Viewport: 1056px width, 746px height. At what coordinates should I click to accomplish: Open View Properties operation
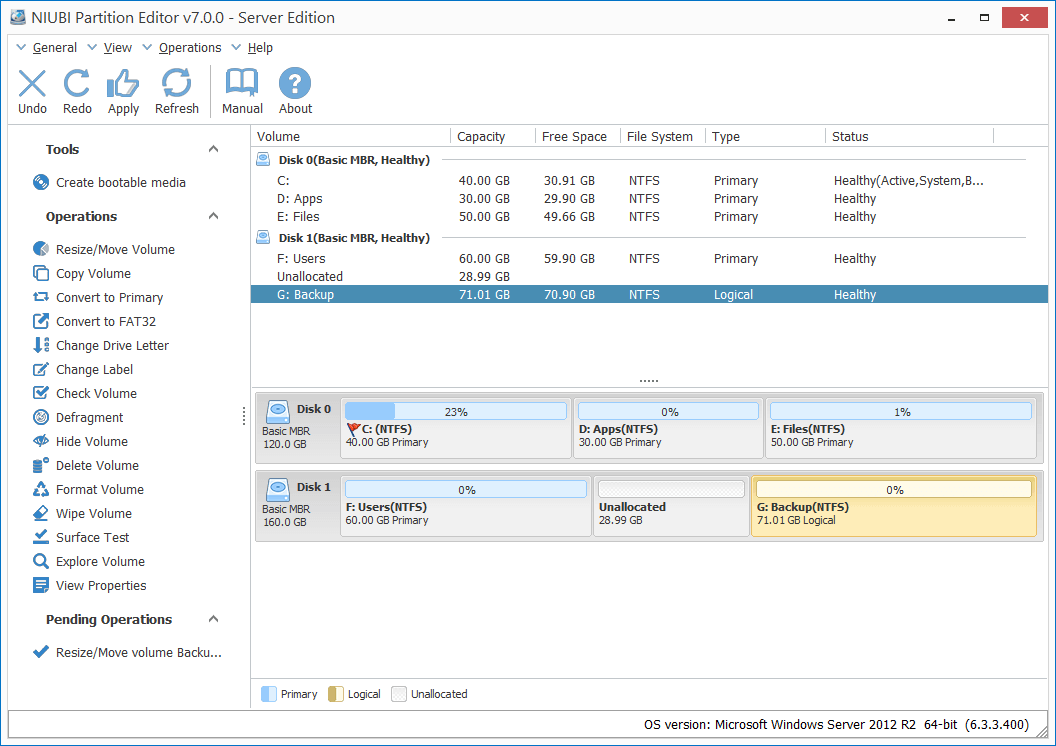coord(90,586)
